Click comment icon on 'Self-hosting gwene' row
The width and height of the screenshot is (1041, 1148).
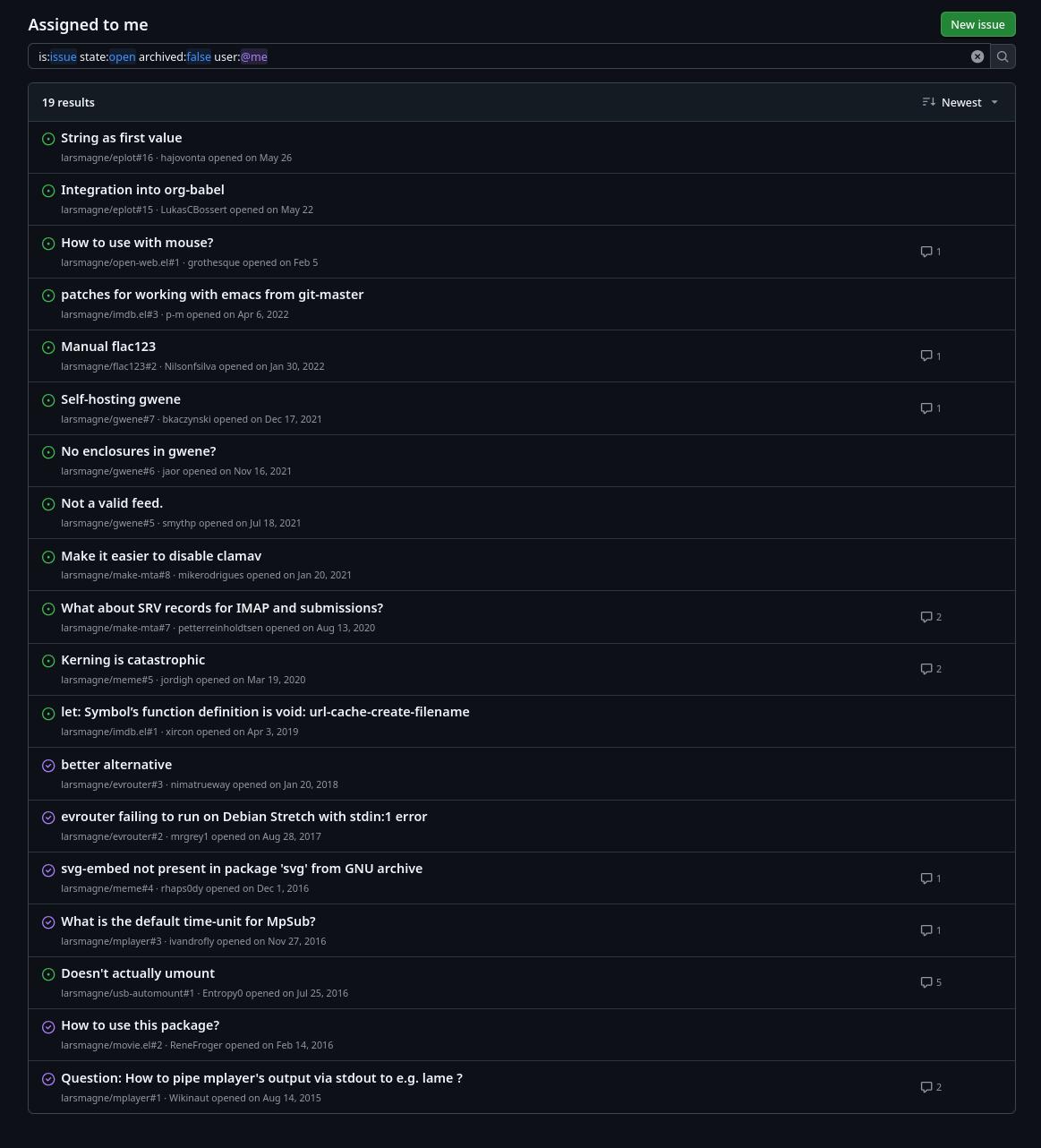(926, 408)
